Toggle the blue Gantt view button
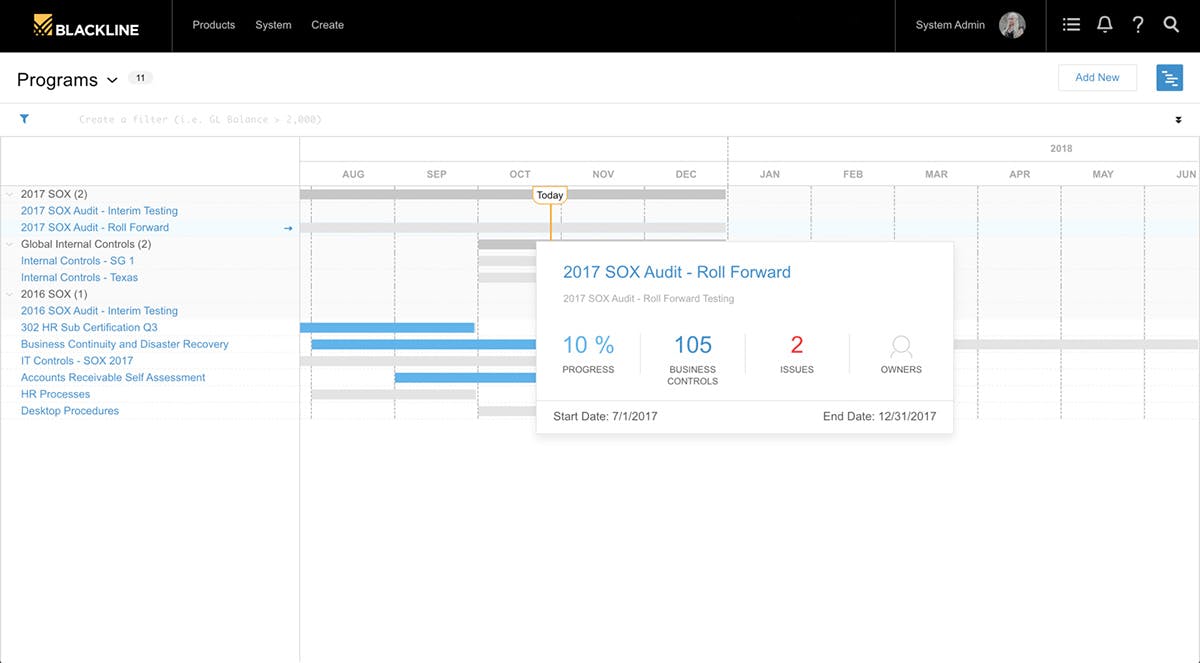 1169,78
